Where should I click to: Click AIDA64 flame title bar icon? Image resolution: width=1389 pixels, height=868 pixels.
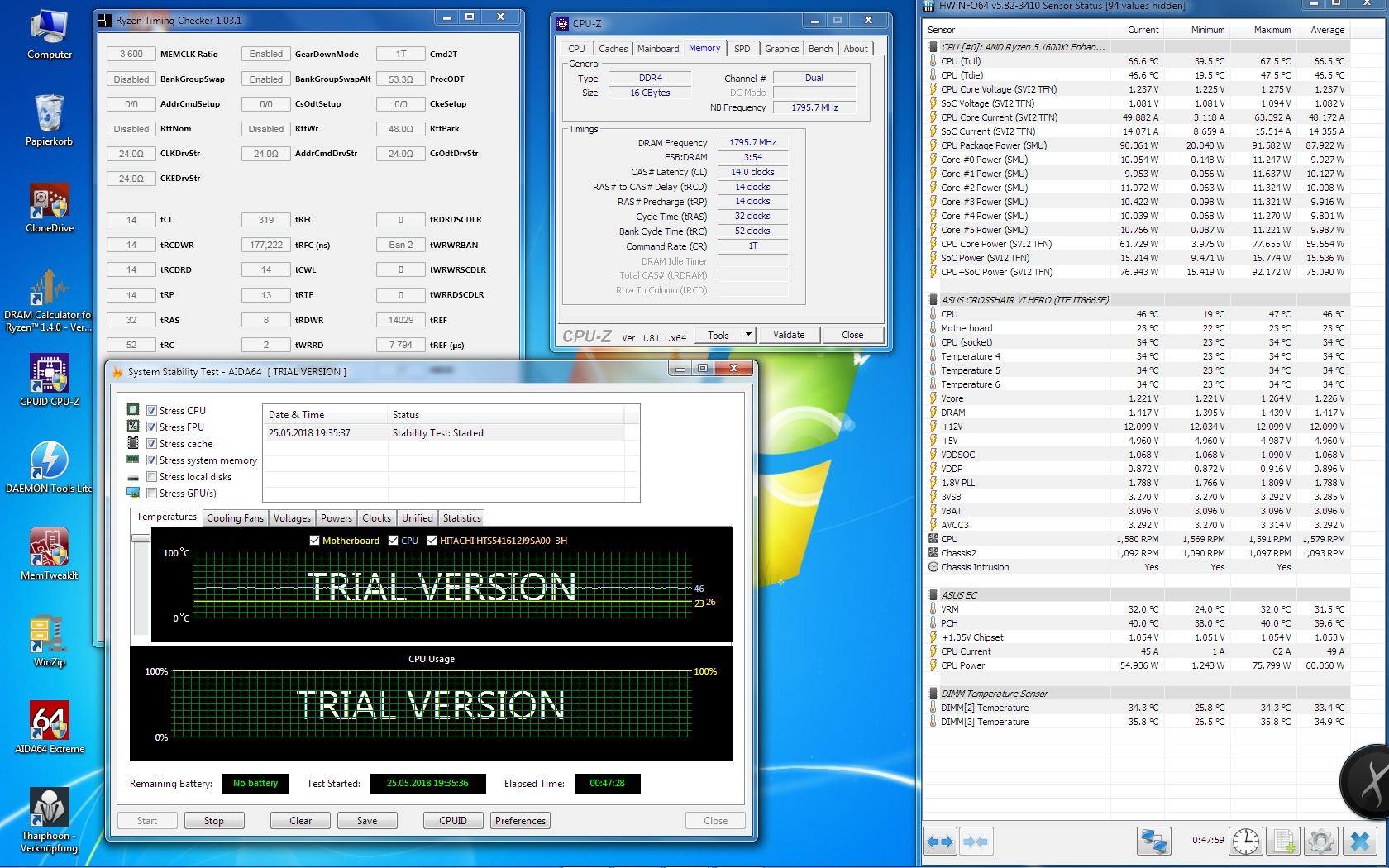[x=117, y=372]
